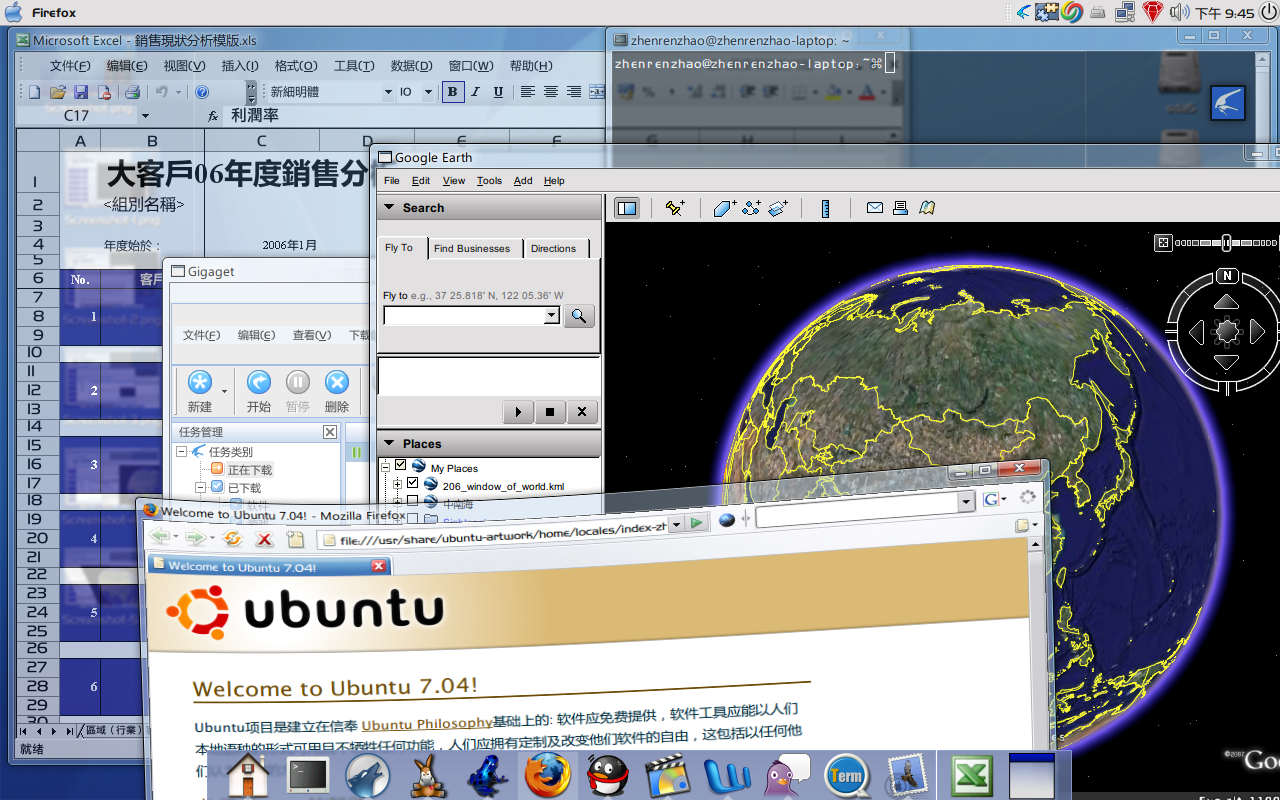Screen dimensions: 1280x800
Task: Open Excel Help via the question mark icon
Action: [x=202, y=92]
